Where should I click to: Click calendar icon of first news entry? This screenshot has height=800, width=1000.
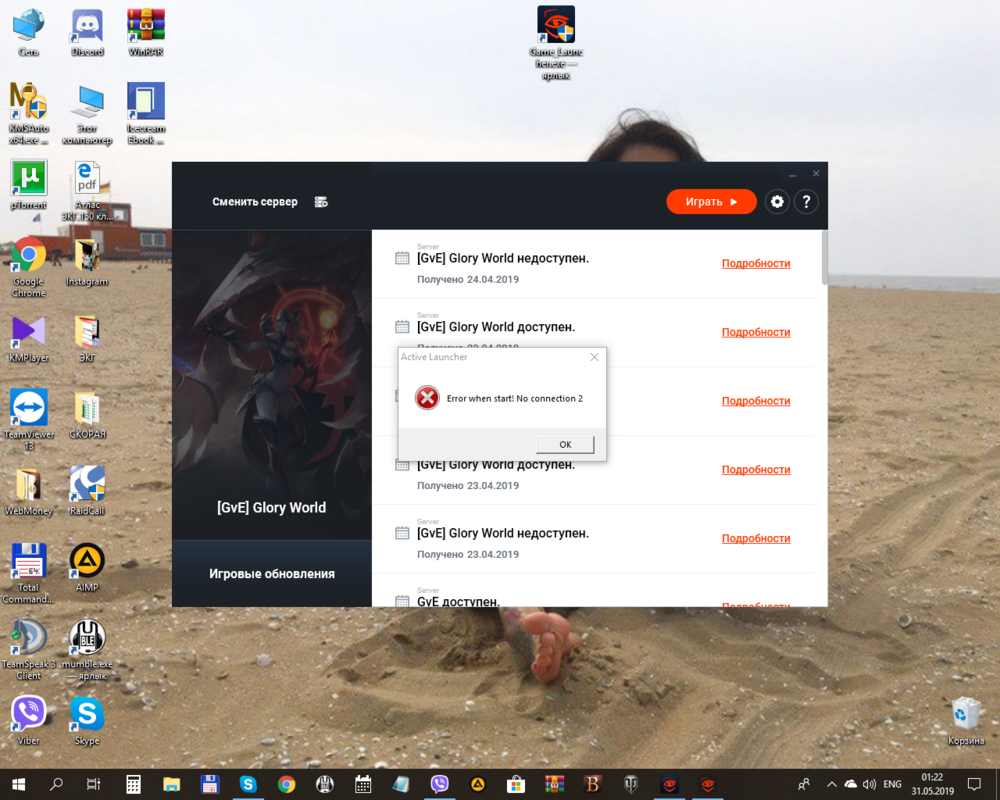pos(402,258)
